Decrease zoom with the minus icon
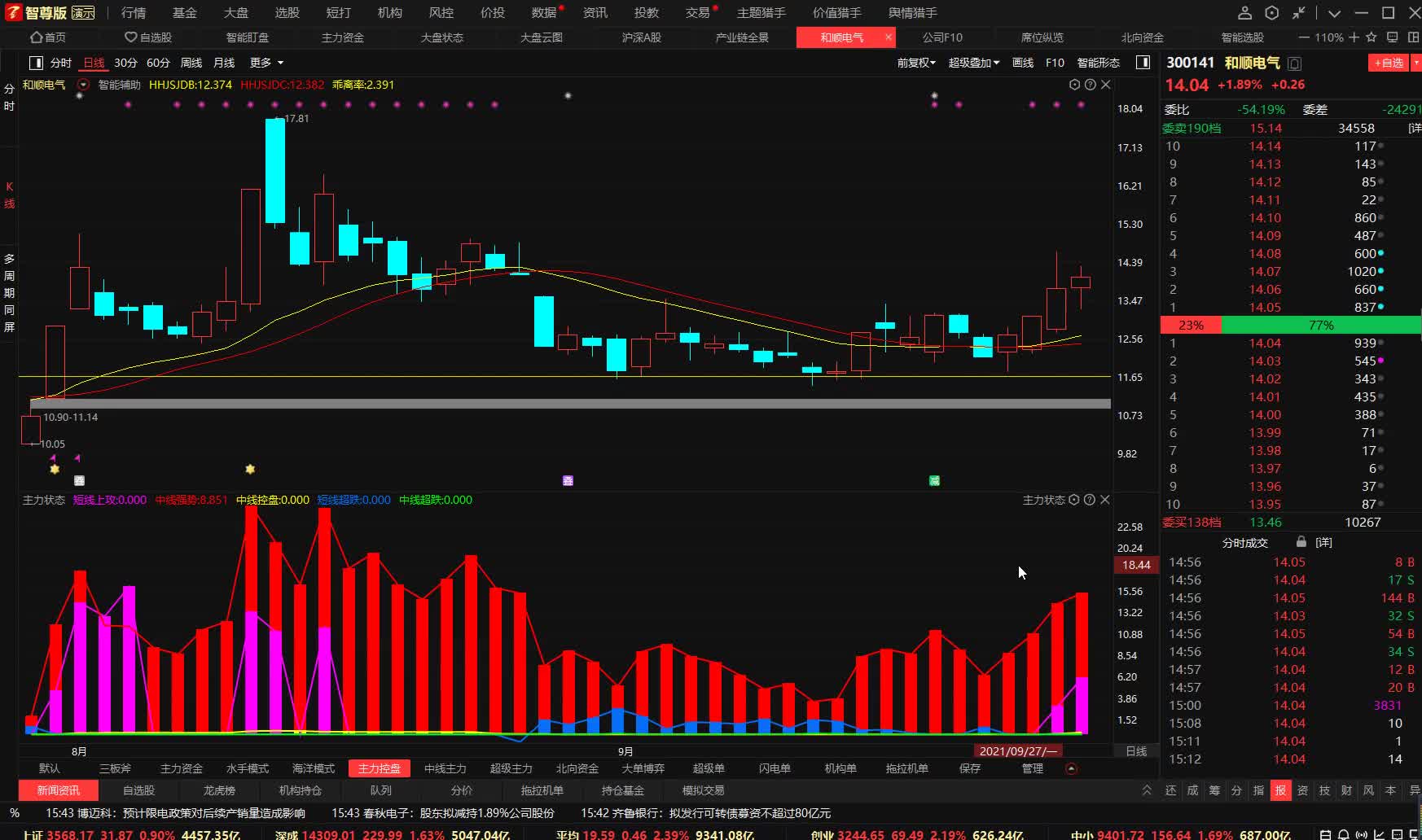 (x=1304, y=37)
